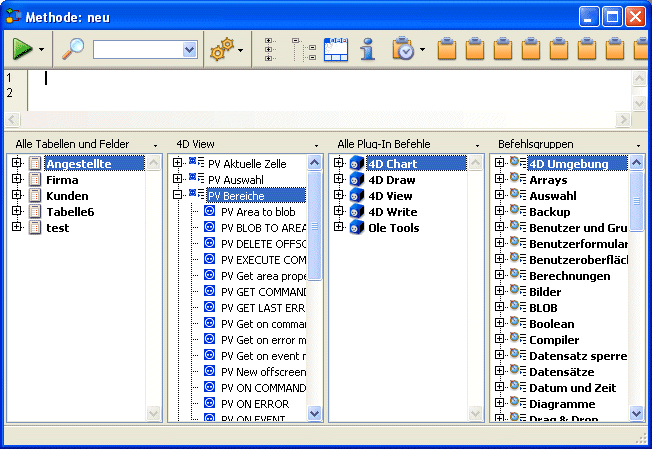This screenshot has width=652, height=449.
Task: Click the orange gears compile icon
Action: pyautogui.click(x=222, y=49)
